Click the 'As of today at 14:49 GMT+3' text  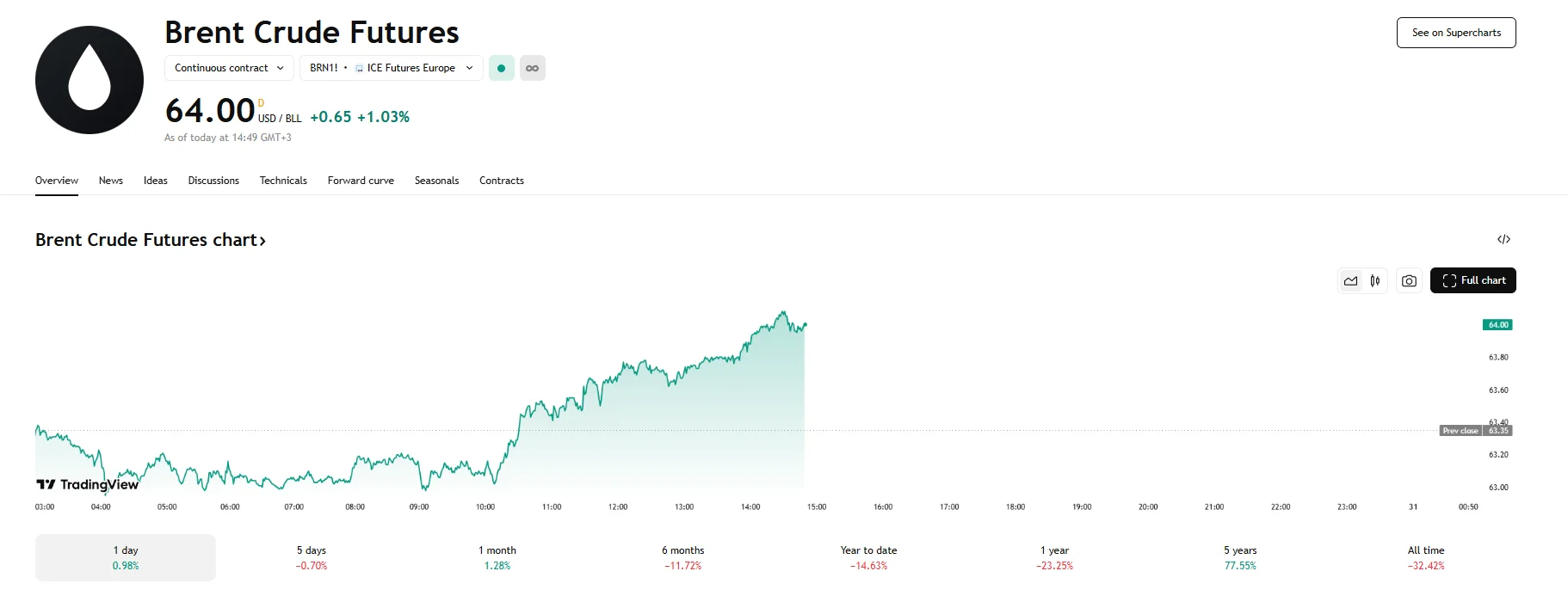tap(228, 138)
